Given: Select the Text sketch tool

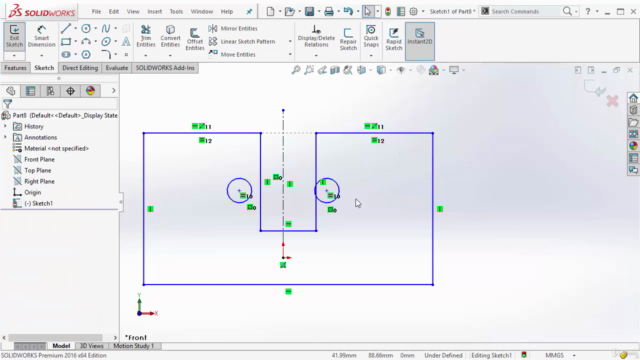Looking at the screenshot, I should (x=126, y=42).
